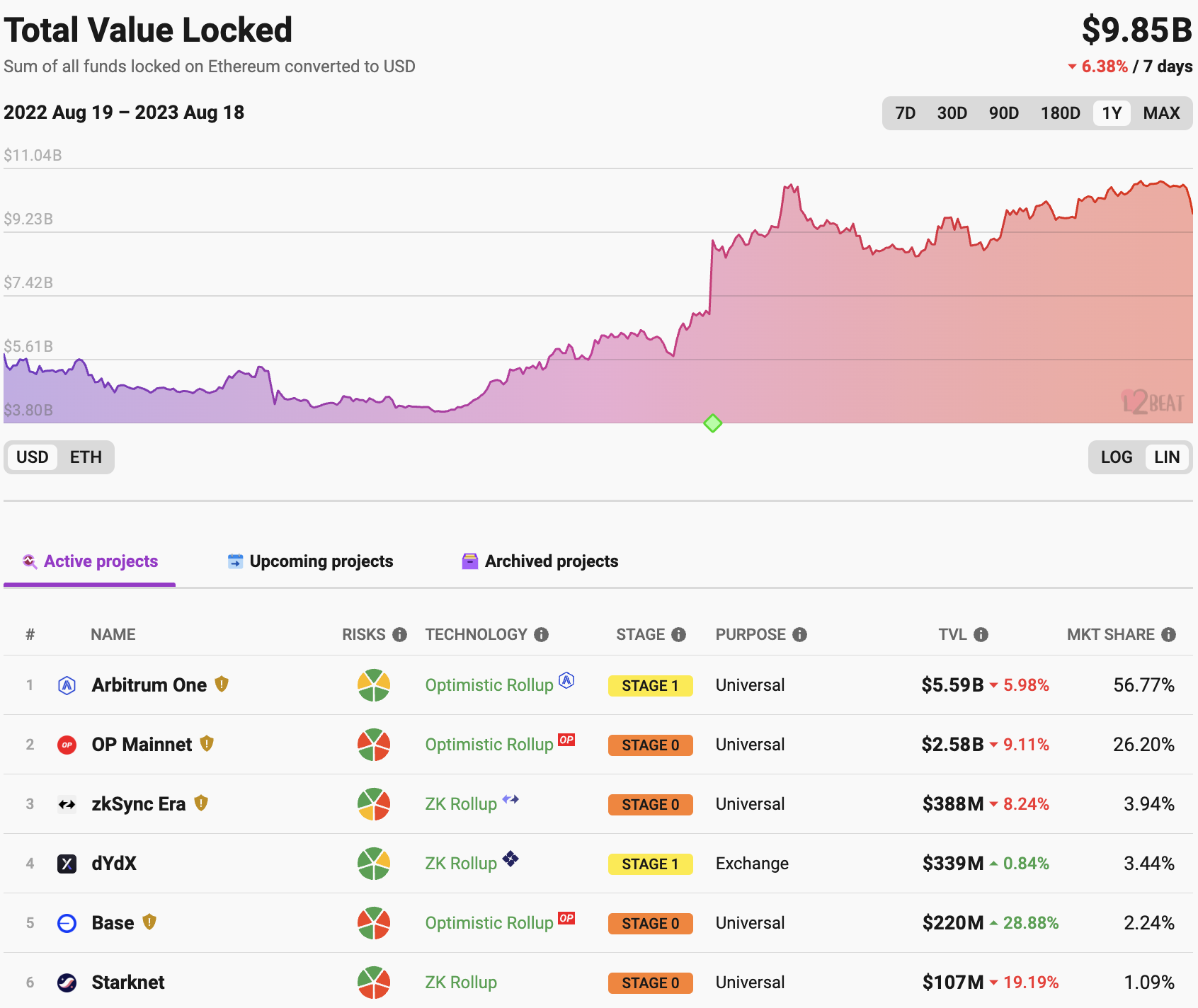Click the ZK stack arrows icon in zkSync row
The image size is (1198, 1008).
click(x=510, y=799)
